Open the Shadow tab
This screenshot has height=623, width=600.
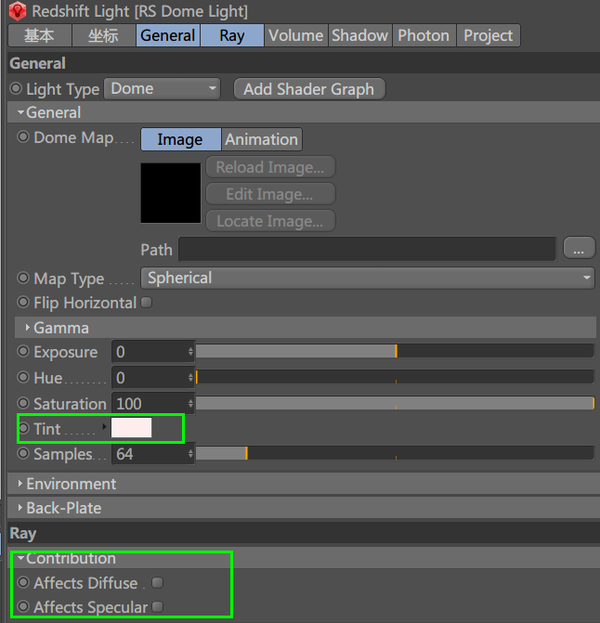pyautogui.click(x=360, y=35)
